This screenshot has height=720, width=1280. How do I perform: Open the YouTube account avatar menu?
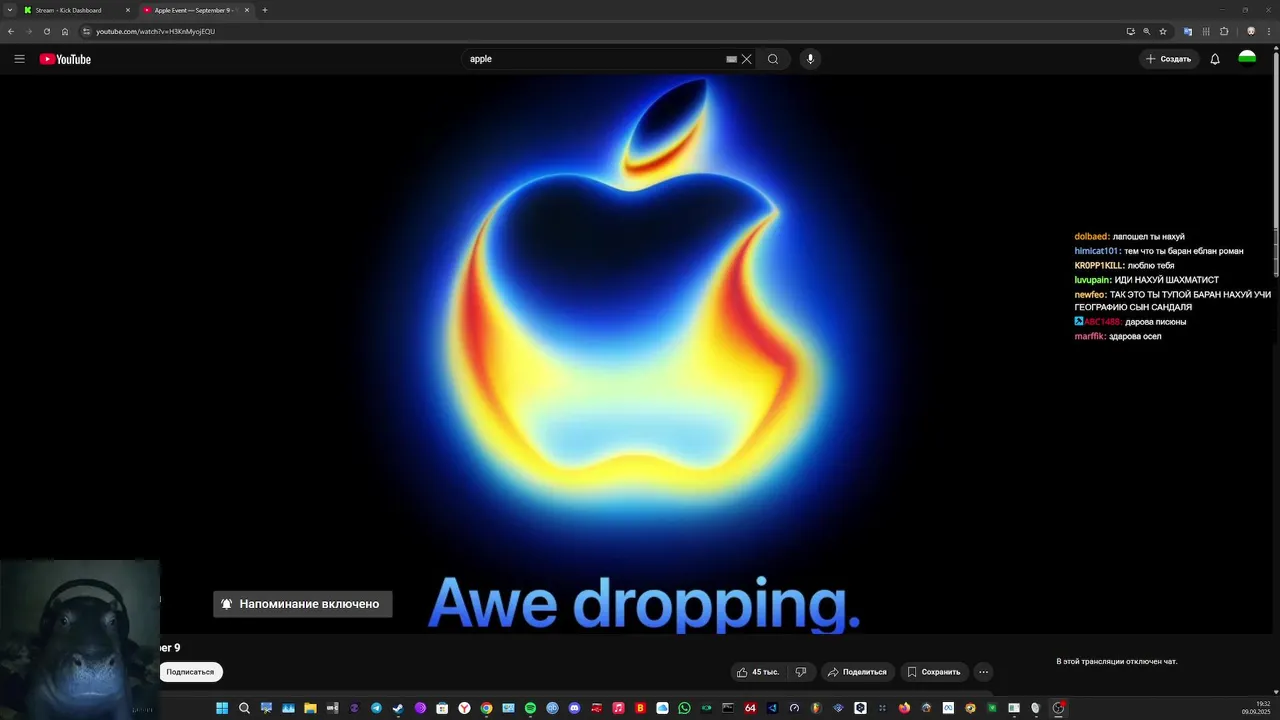point(1247,59)
